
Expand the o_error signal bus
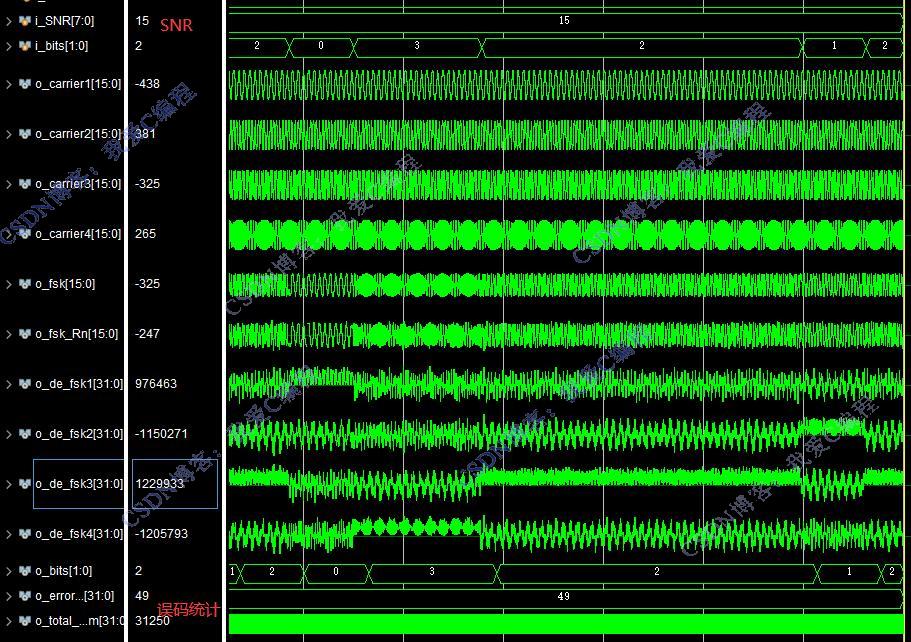[8, 596]
